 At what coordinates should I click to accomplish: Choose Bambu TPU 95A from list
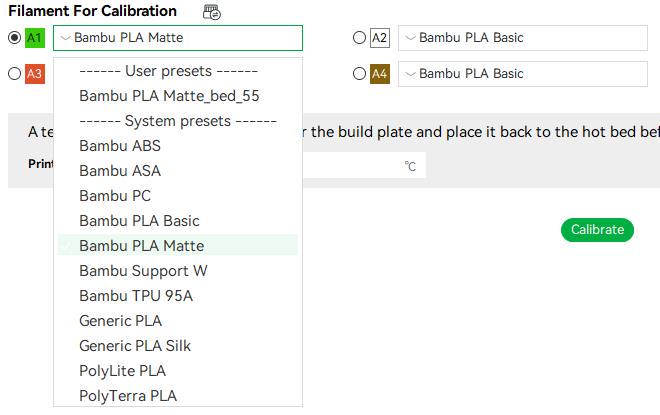click(178, 296)
